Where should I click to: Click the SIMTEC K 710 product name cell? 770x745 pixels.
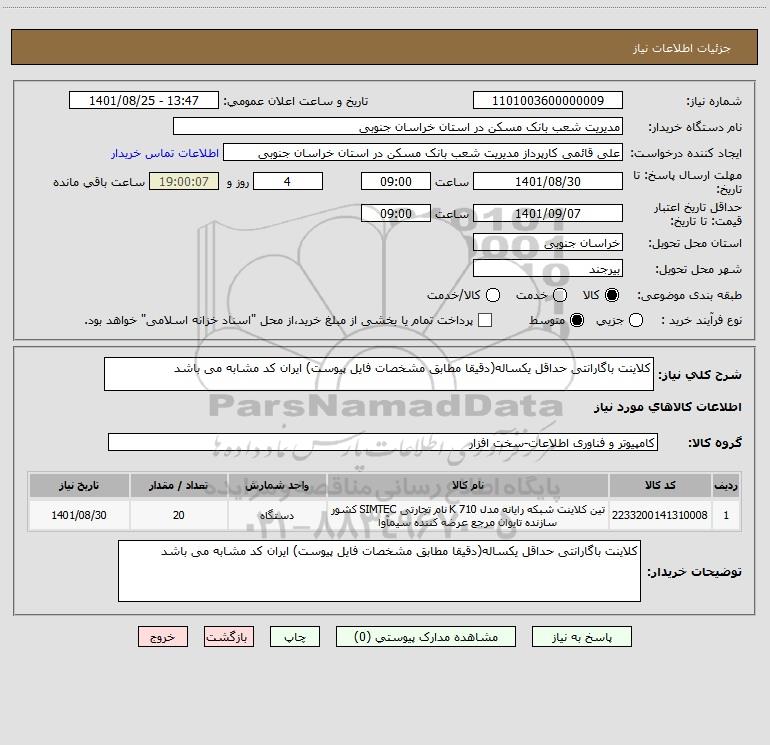468,515
